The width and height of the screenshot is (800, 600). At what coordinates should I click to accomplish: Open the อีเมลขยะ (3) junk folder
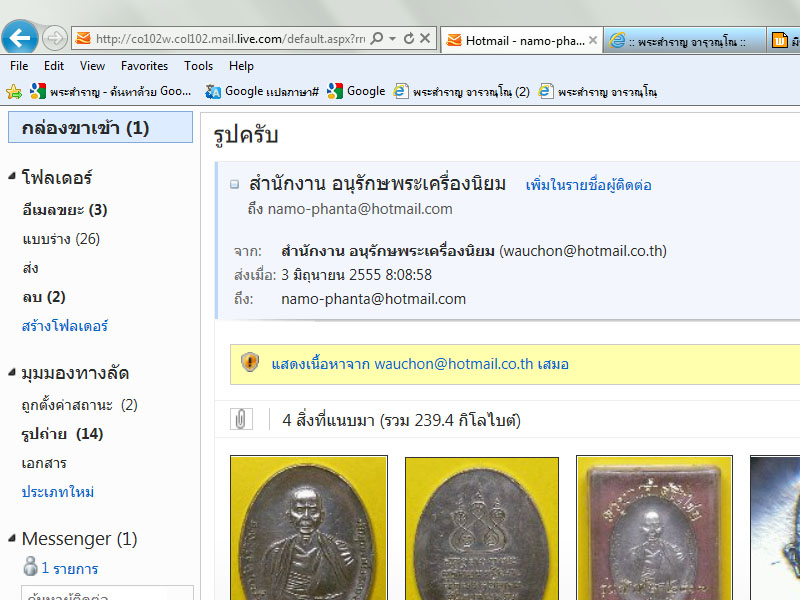coord(64,210)
